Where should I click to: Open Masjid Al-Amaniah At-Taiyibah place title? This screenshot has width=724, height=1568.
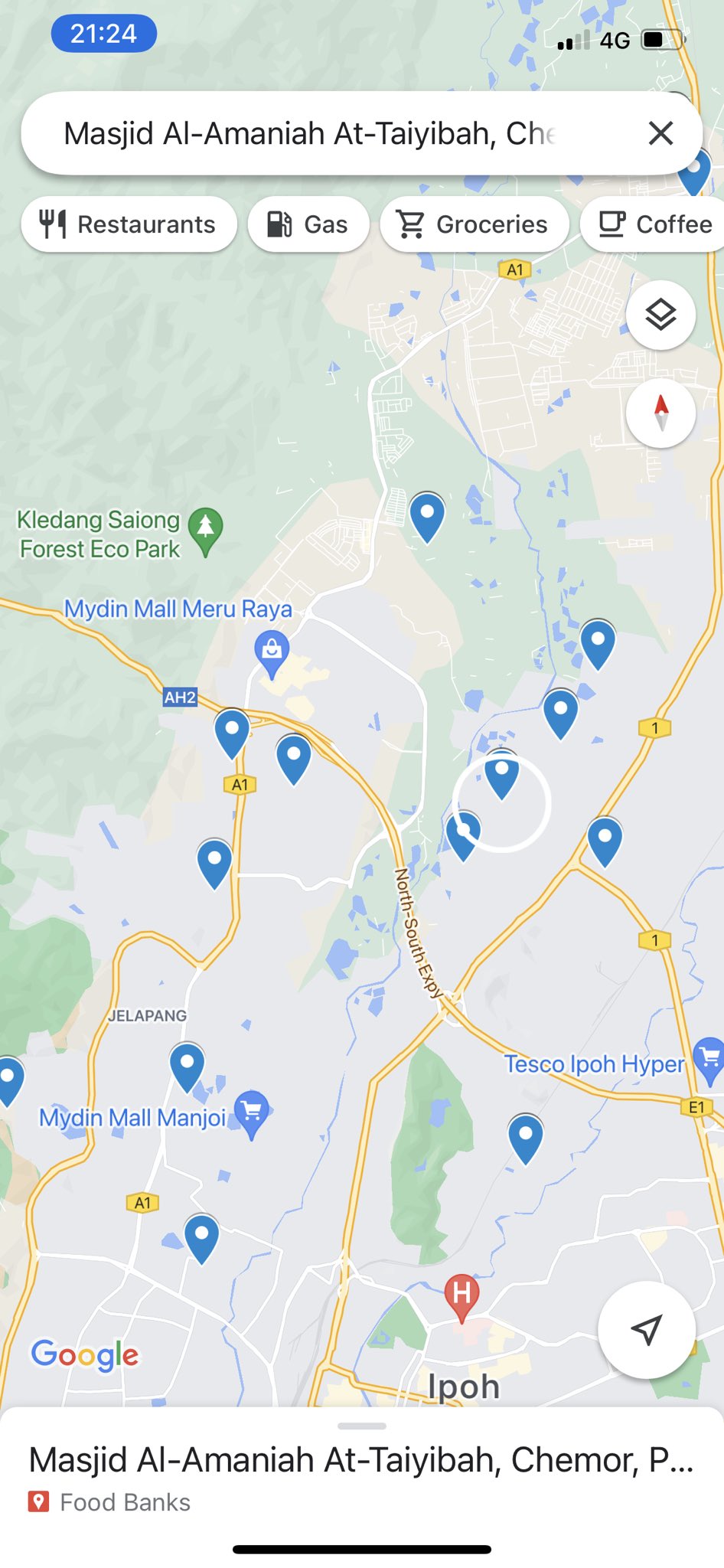tap(361, 1460)
